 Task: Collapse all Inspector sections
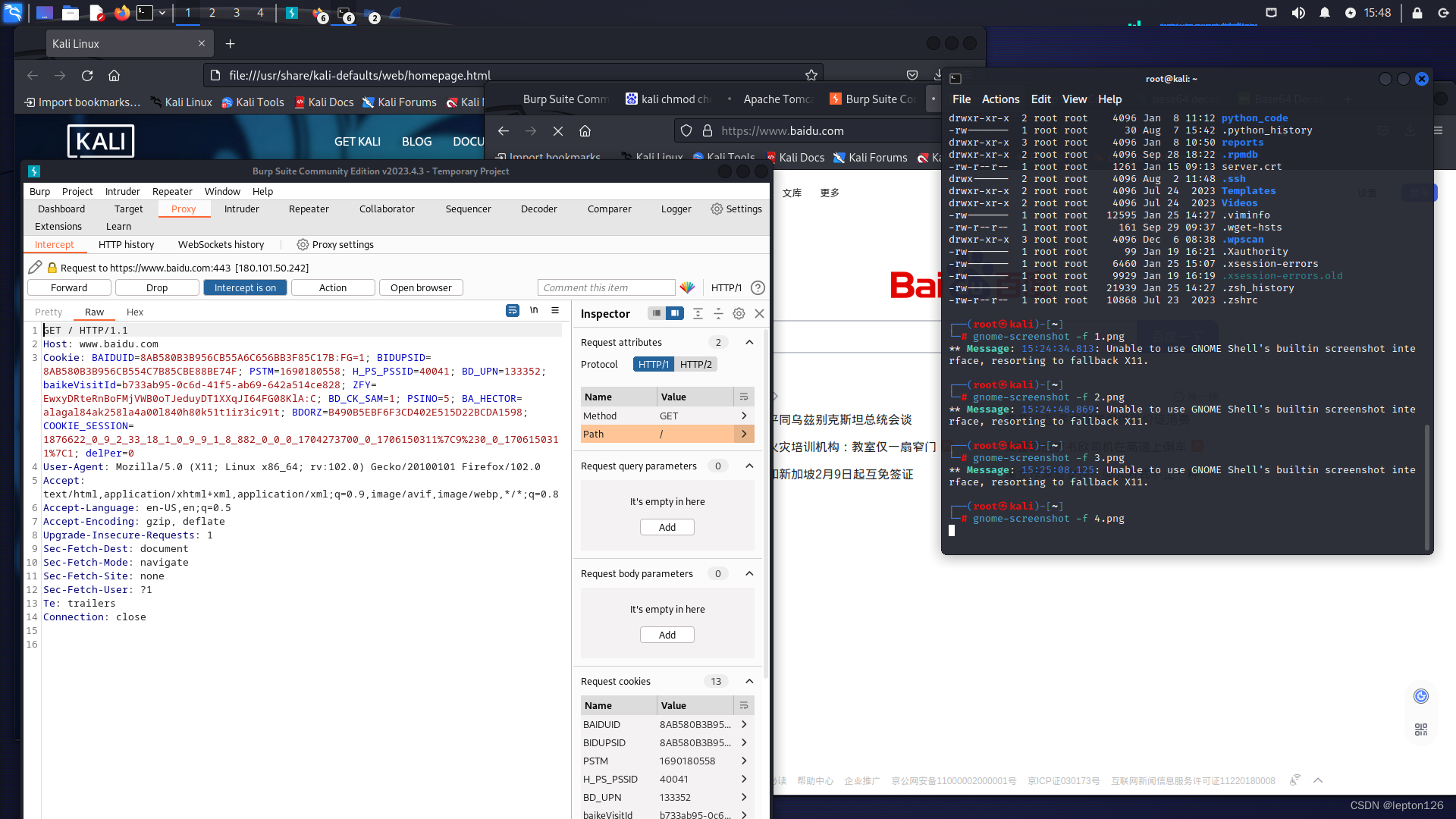718,313
